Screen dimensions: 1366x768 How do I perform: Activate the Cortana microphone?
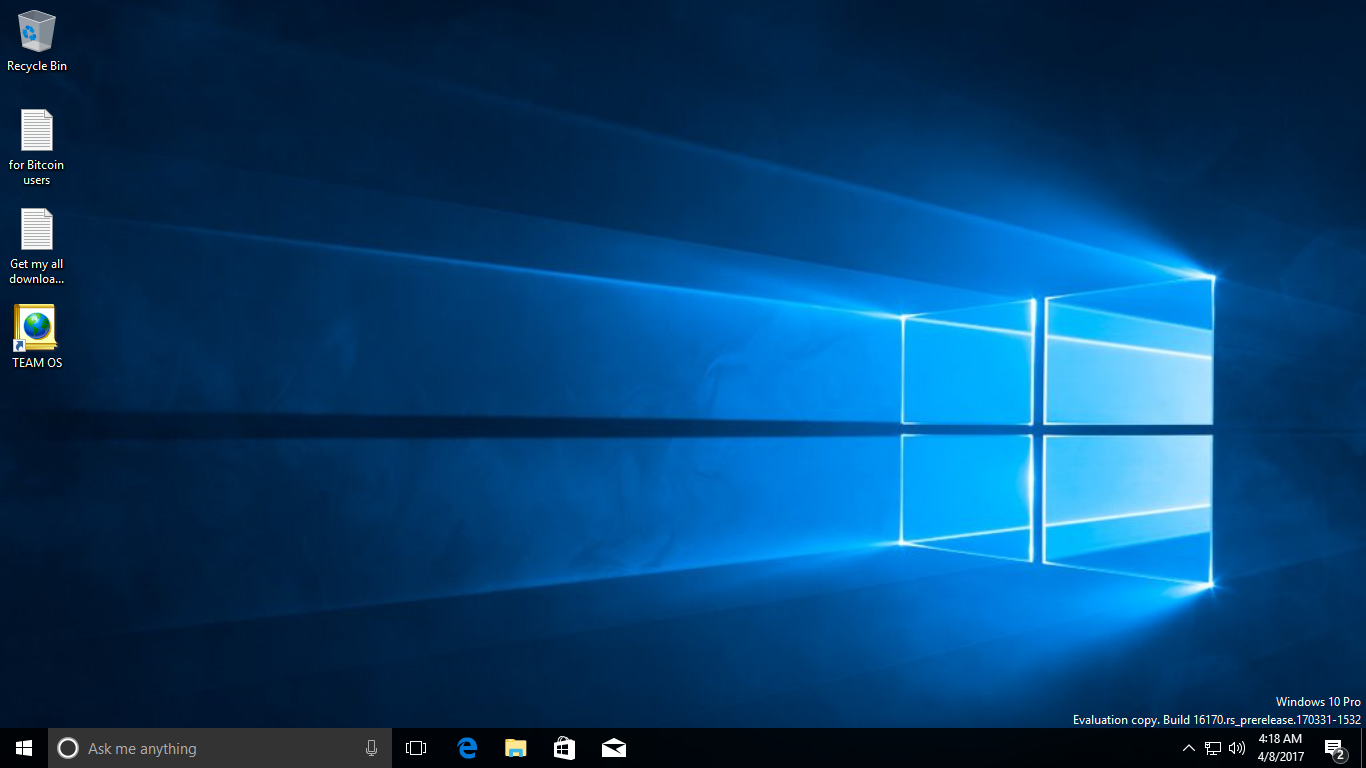(x=371, y=748)
